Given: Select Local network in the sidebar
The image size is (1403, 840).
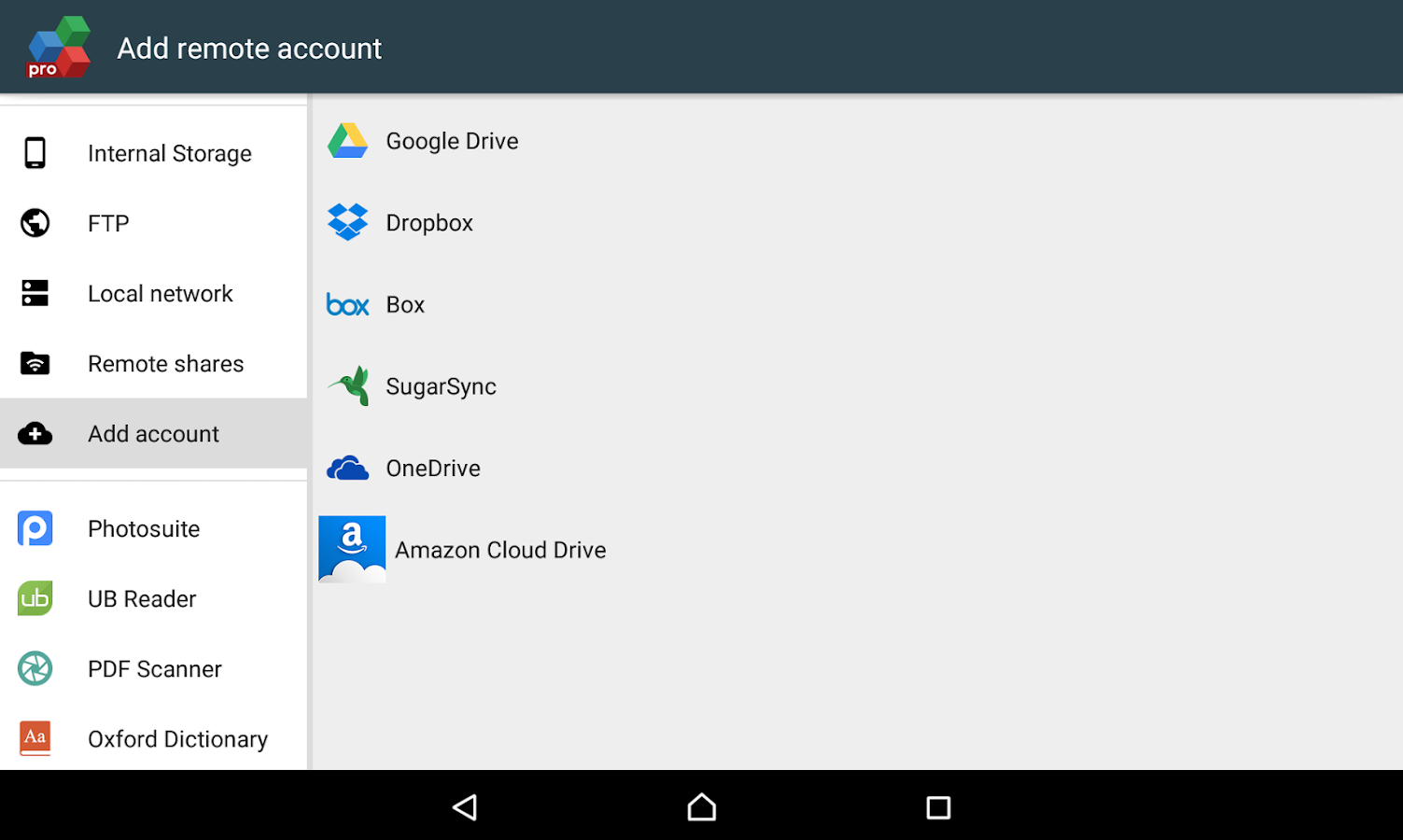Looking at the screenshot, I should pyautogui.click(x=153, y=293).
